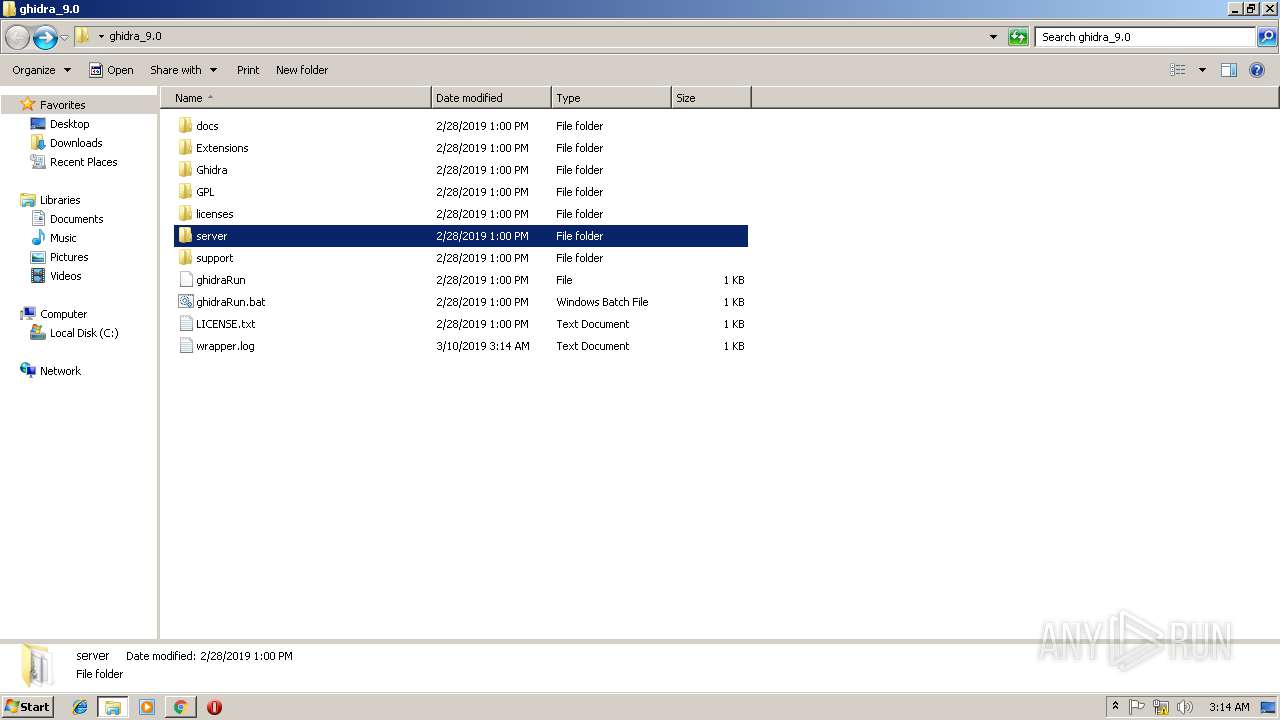Select the LICENSE.txt document icon
The width and height of the screenshot is (1280, 720).
(x=185, y=324)
